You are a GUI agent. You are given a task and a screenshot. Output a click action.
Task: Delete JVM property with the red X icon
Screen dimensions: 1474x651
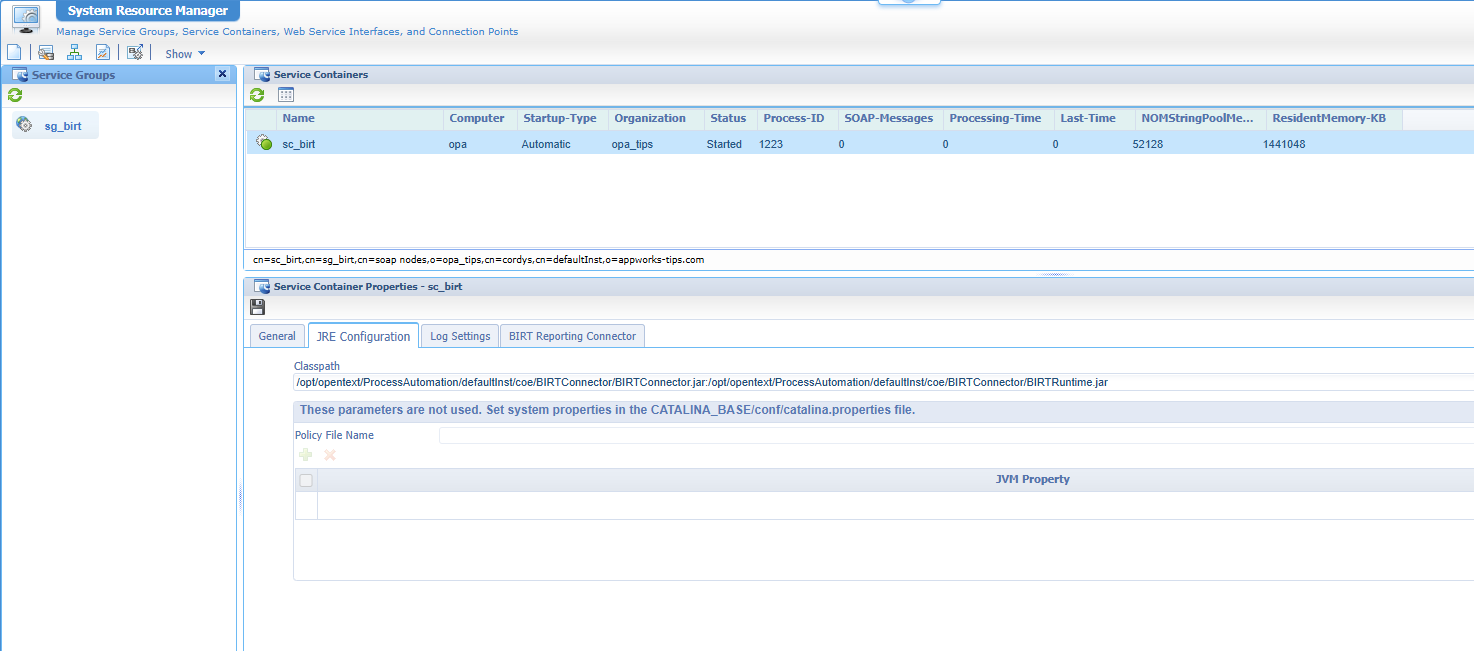pyautogui.click(x=330, y=455)
